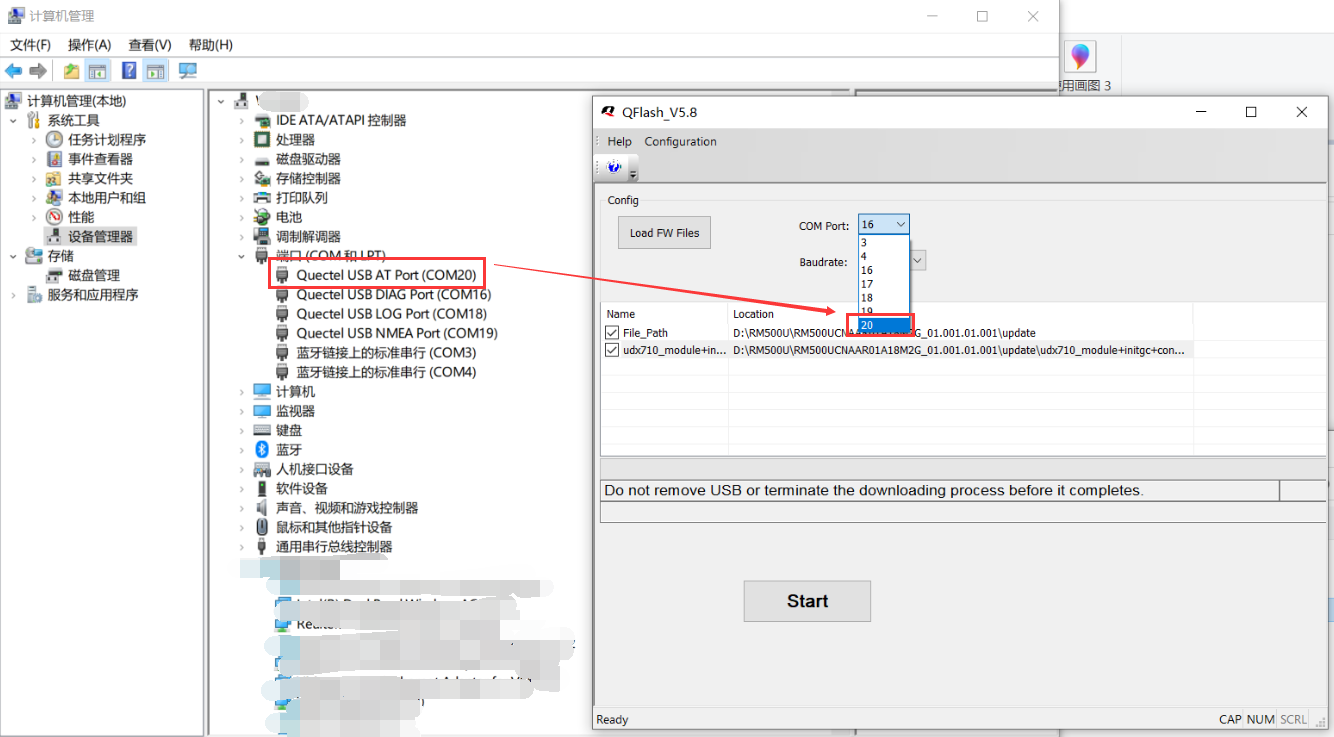The image size is (1334, 737).
Task: Toggle the show/hide console tree icon
Action: click(97, 71)
